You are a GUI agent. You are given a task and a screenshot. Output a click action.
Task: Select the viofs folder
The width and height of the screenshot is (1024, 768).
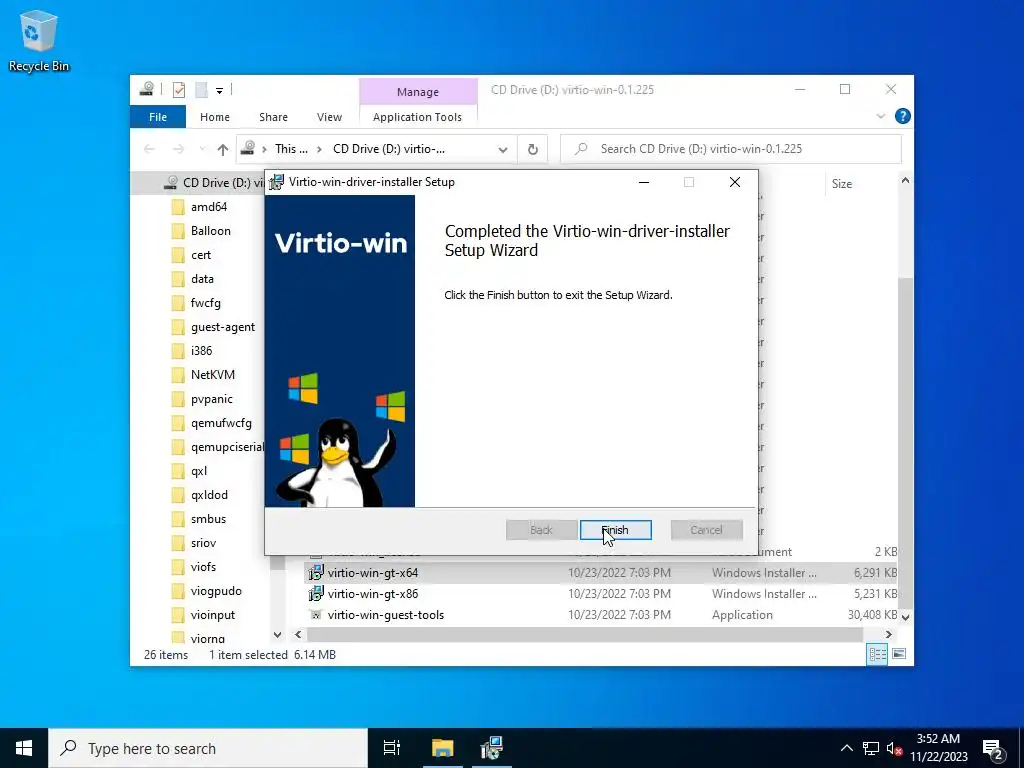coord(203,567)
